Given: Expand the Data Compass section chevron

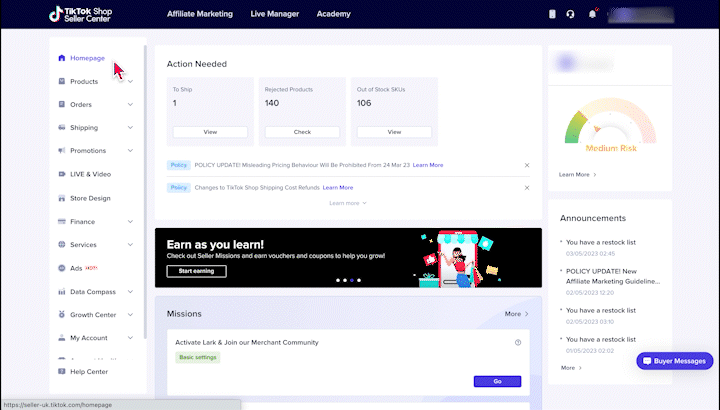Looking at the screenshot, I should point(130,291).
